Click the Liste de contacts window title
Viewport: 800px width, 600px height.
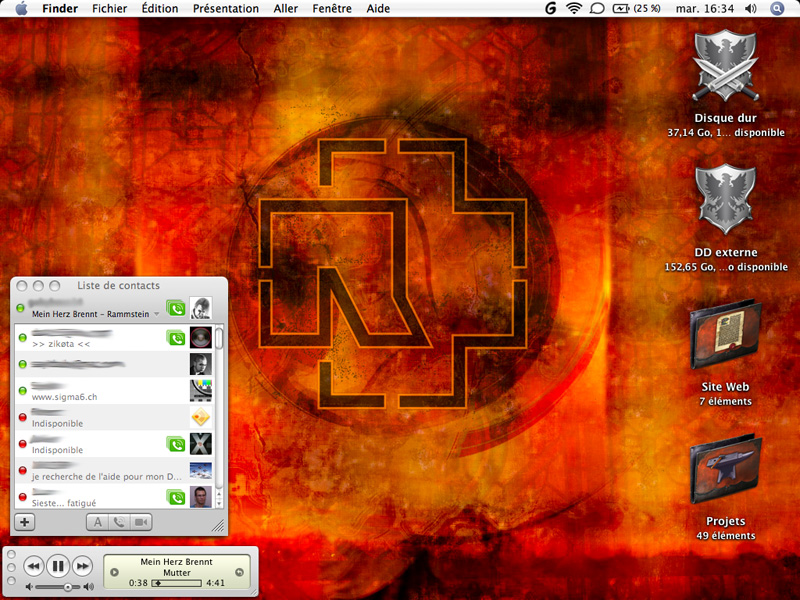(x=118, y=286)
